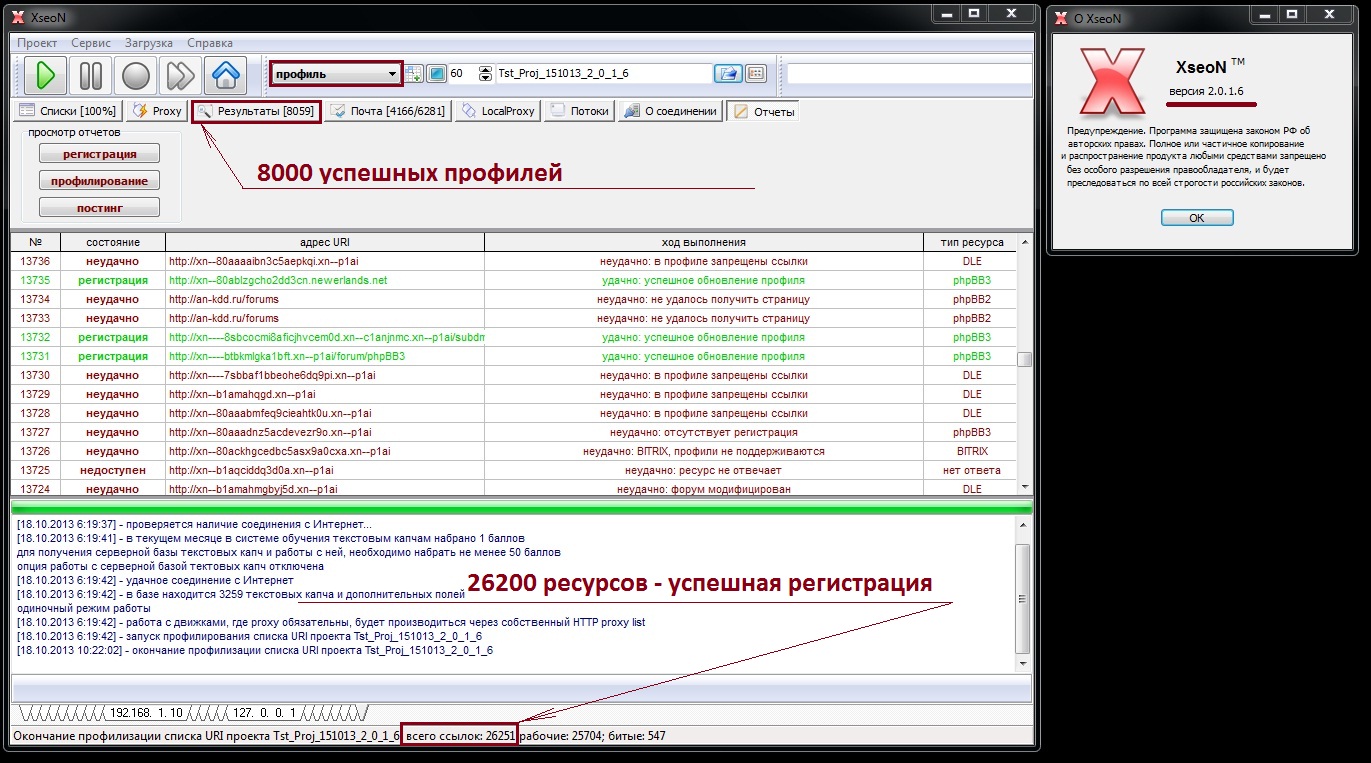Click the calendar grid icon after folder

click(x=755, y=74)
